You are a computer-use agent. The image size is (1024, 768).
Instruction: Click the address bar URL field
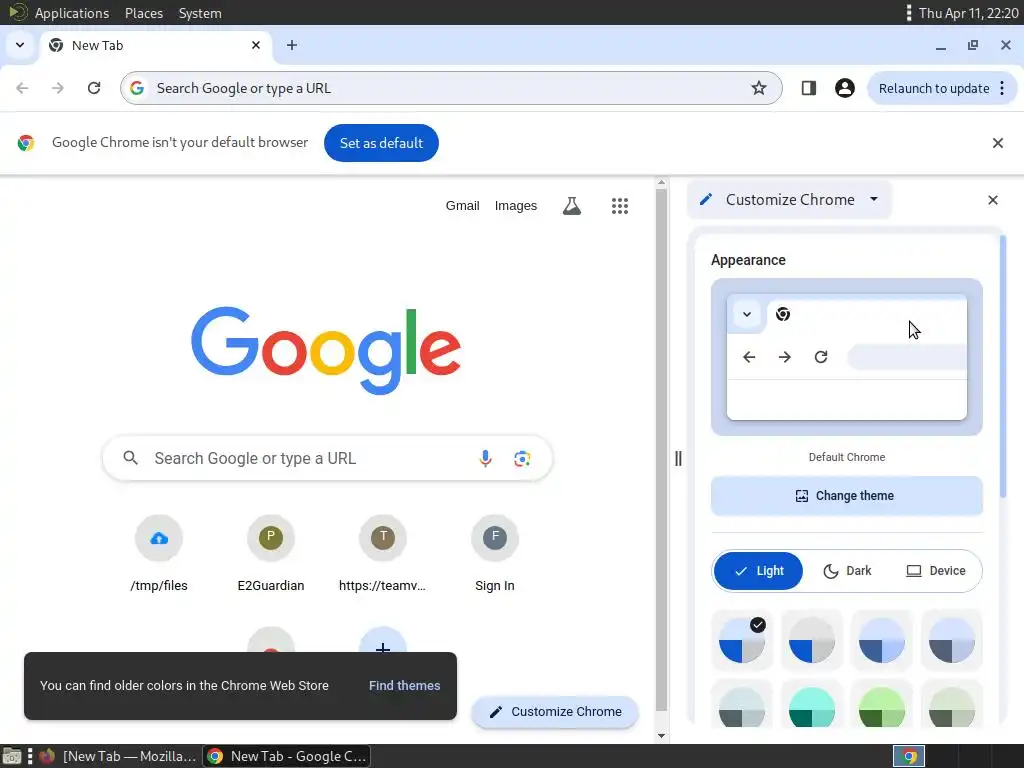point(451,88)
